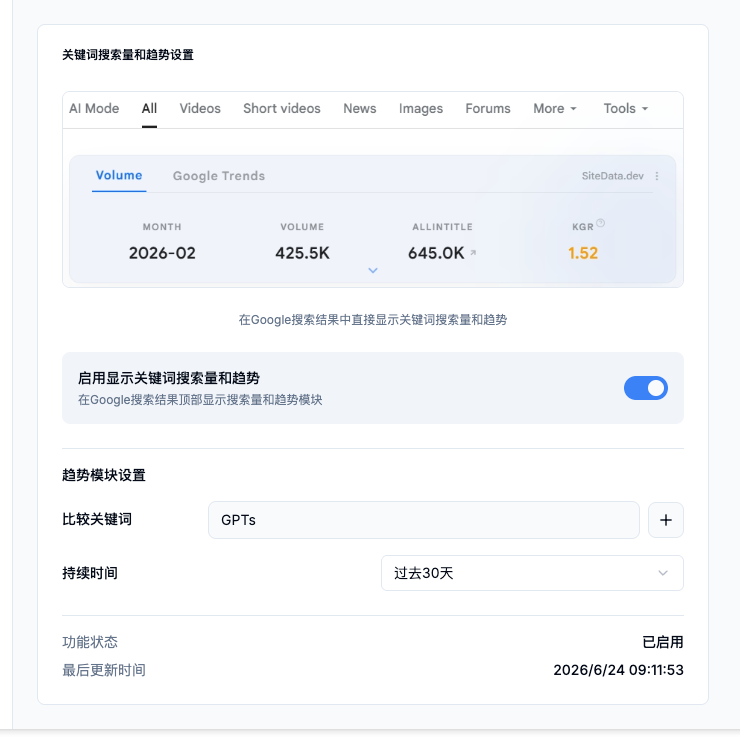The image size is (740, 737).
Task: Click the 持续时间 label
Action: pyautogui.click(x=90, y=573)
